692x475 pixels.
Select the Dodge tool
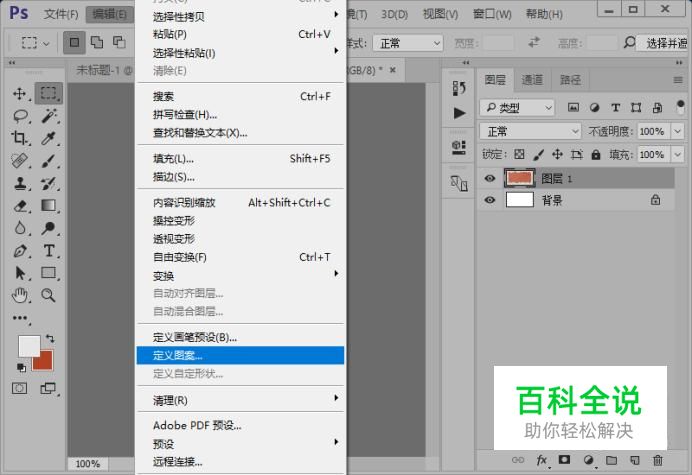[x=48, y=228]
